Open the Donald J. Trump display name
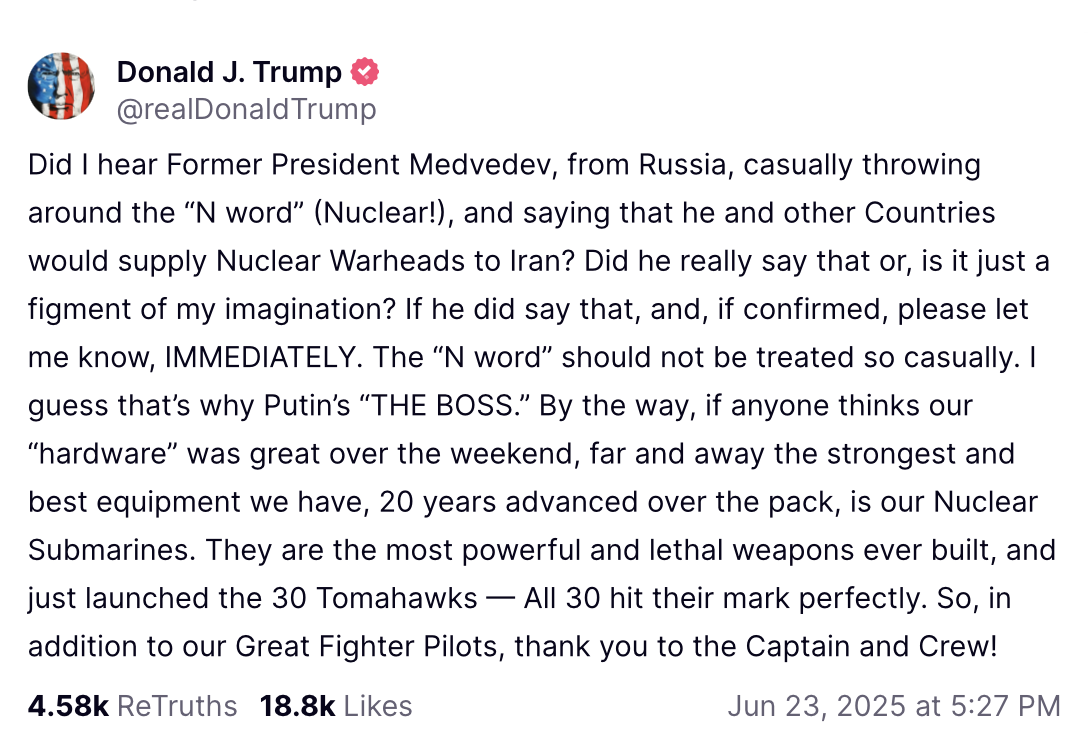Image resolution: width=1088 pixels, height=746 pixels. point(229,72)
